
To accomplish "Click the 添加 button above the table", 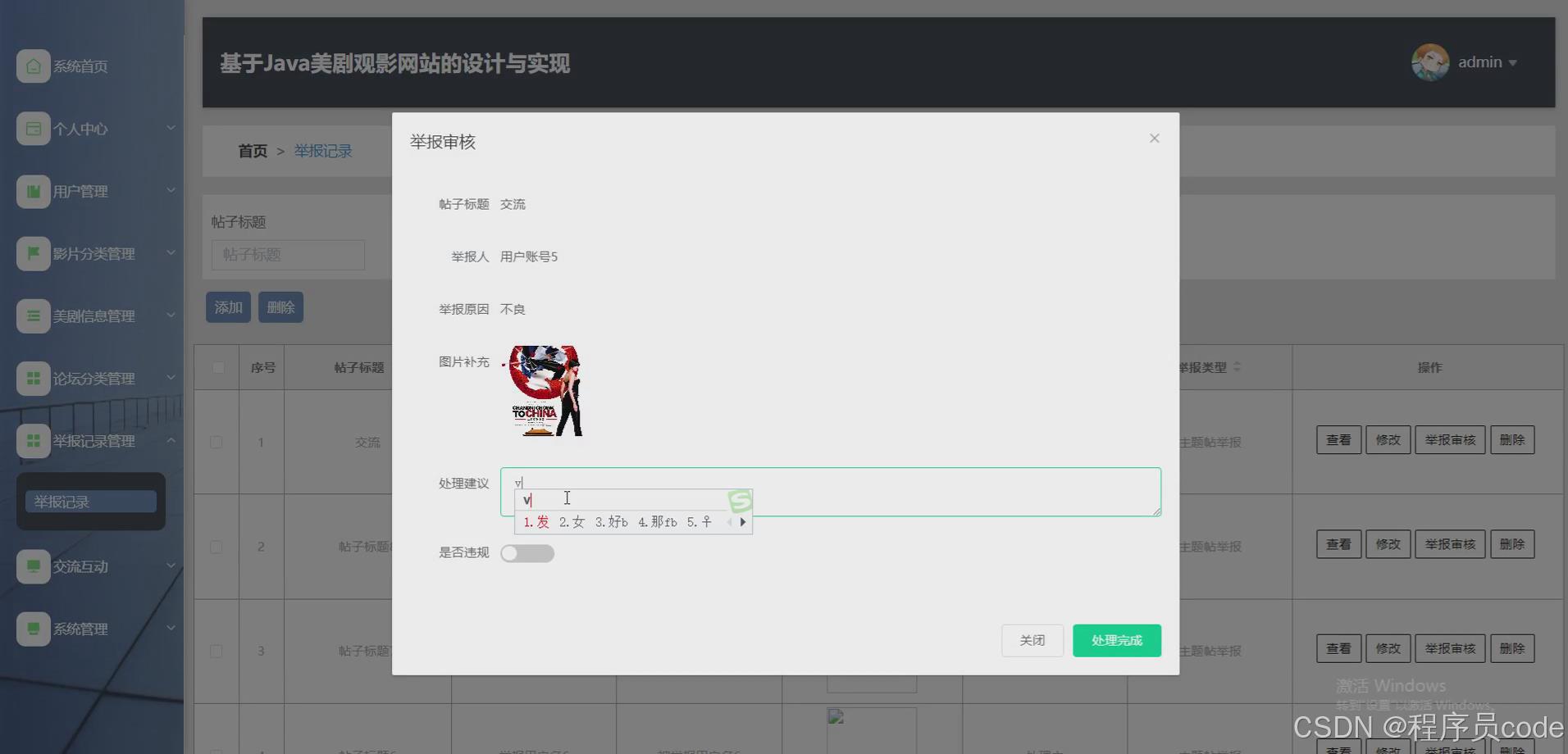I will click(227, 307).
